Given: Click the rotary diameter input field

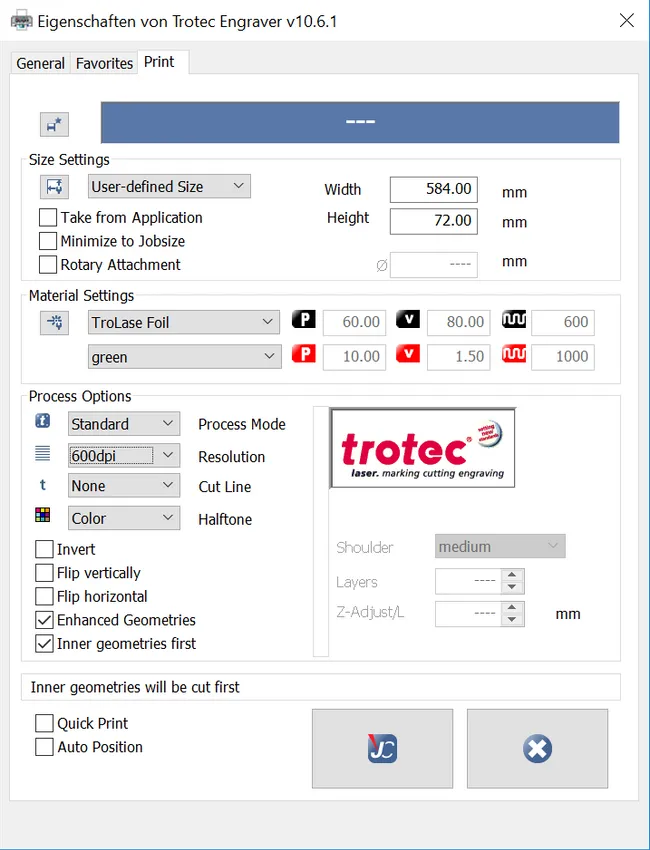Looking at the screenshot, I should (x=434, y=265).
